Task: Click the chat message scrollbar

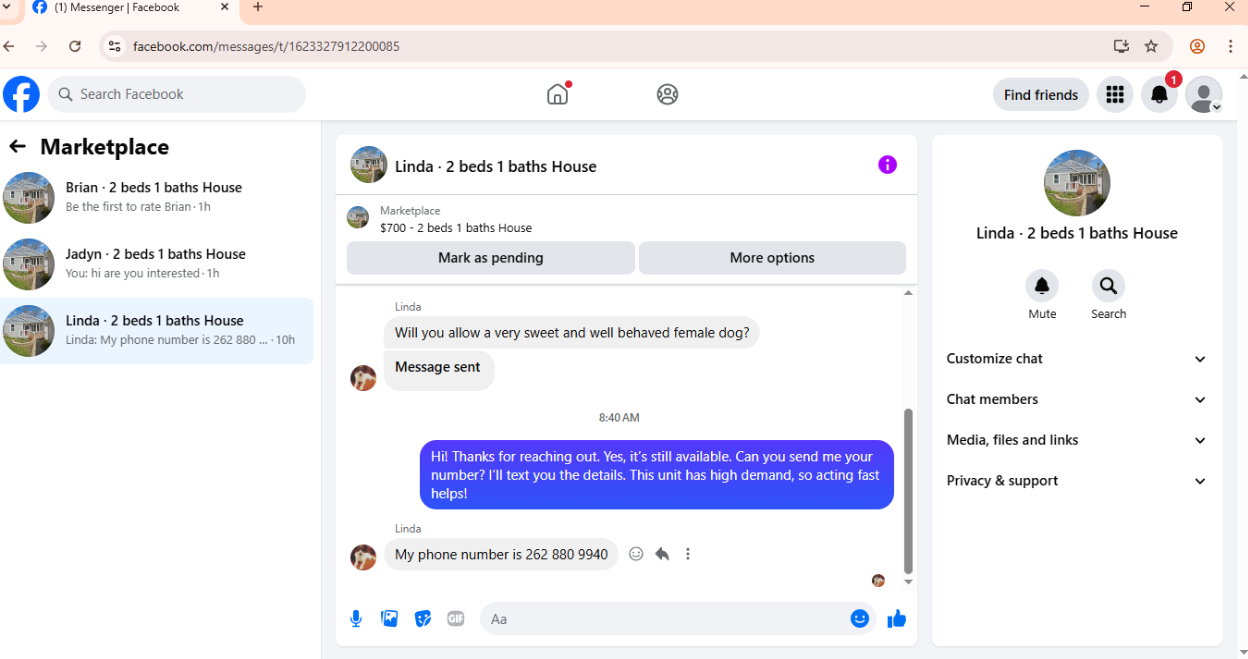Action: pyautogui.click(x=908, y=490)
